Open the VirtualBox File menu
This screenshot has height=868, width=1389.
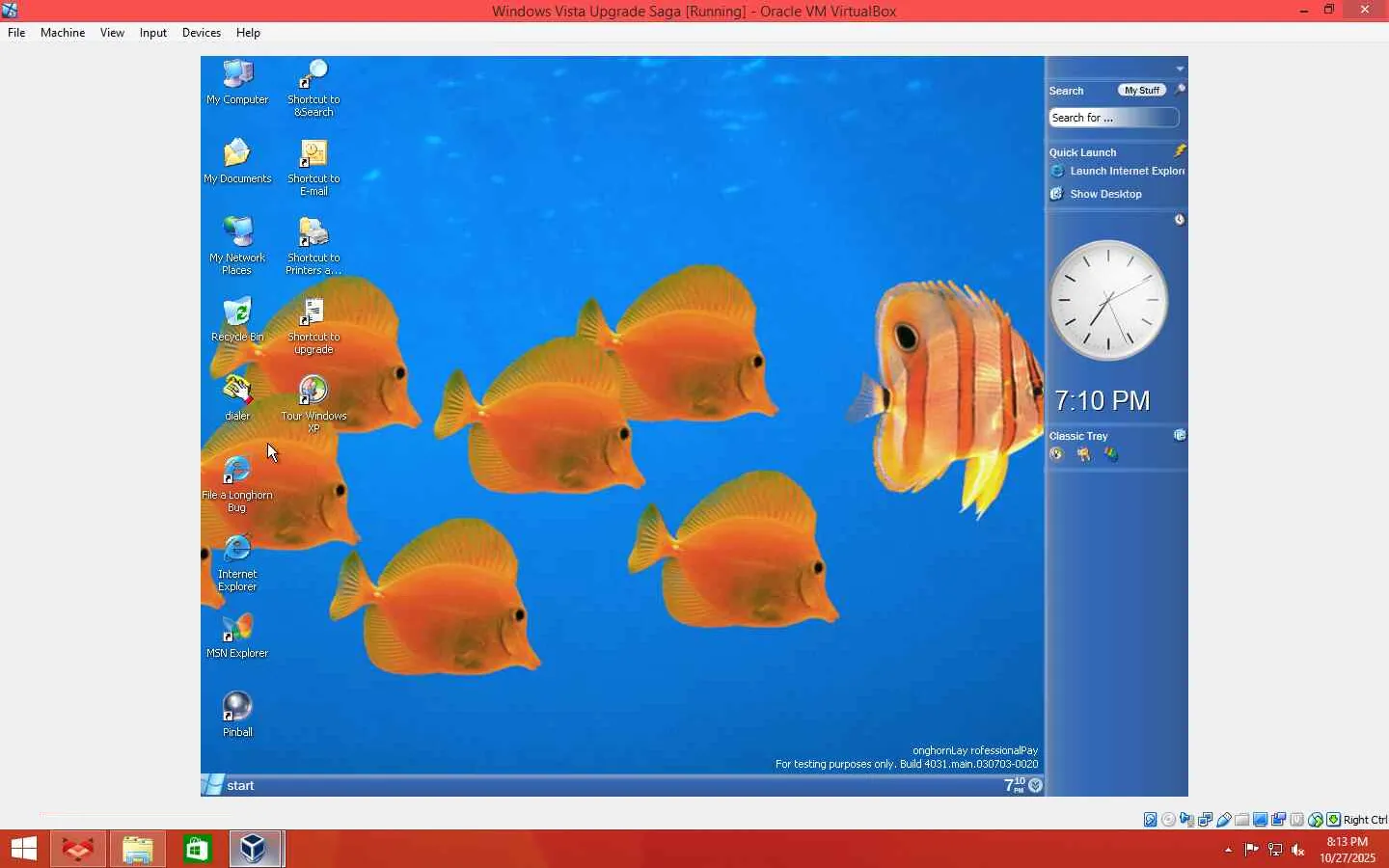point(16,33)
